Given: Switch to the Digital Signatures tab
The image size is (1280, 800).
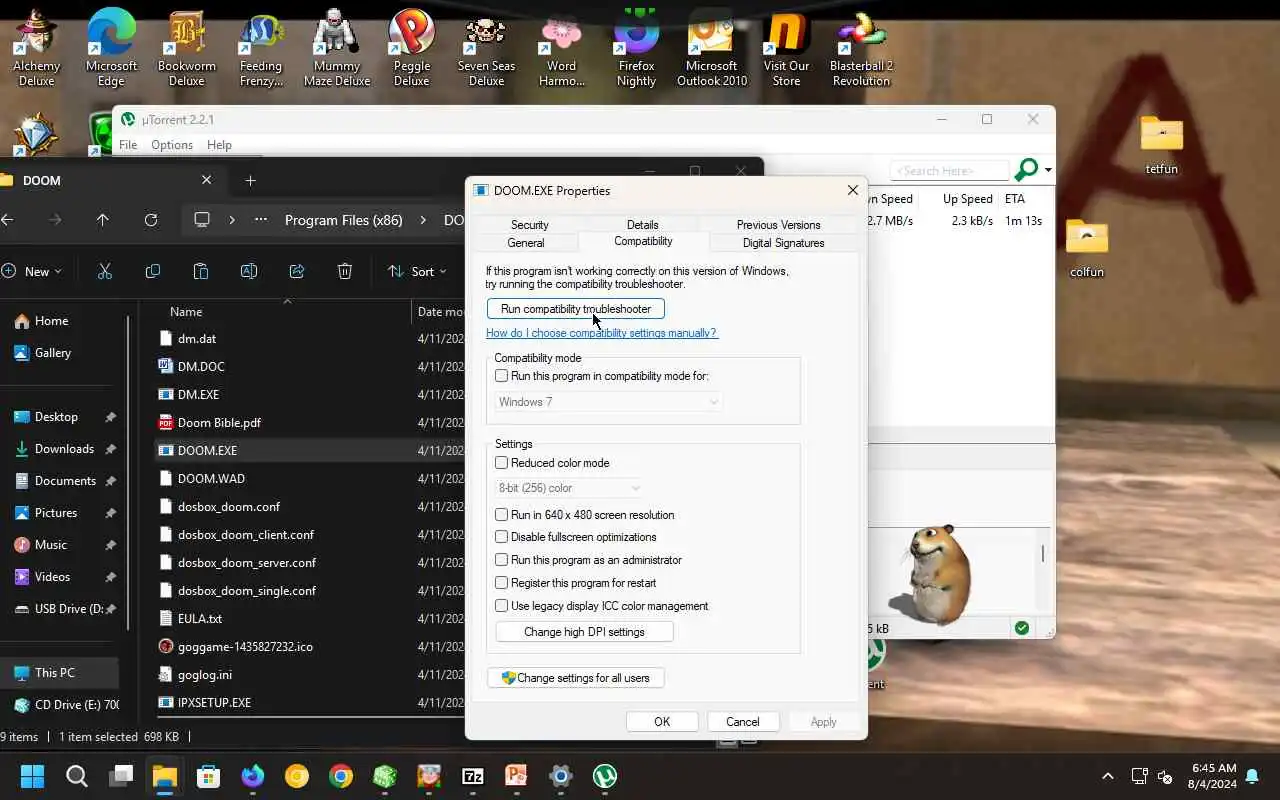Looking at the screenshot, I should click(783, 243).
